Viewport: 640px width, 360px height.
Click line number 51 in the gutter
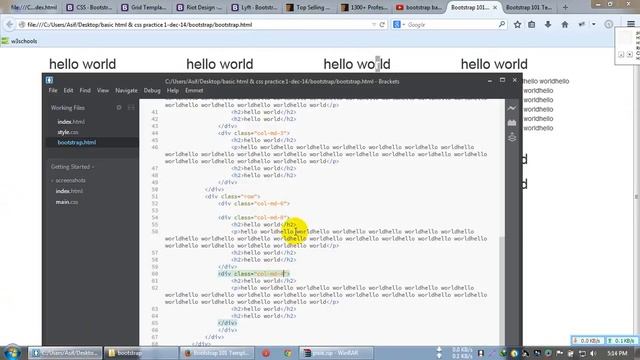(x=155, y=196)
